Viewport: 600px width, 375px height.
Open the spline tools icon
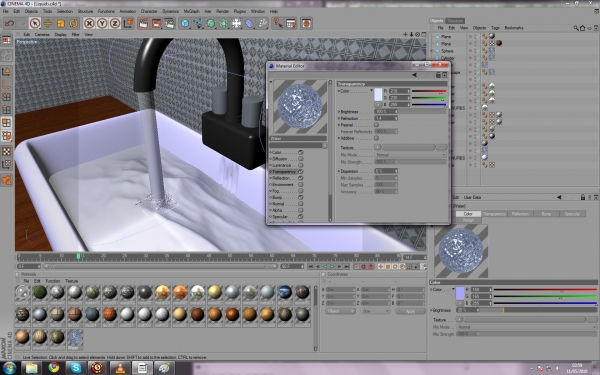pos(198,23)
